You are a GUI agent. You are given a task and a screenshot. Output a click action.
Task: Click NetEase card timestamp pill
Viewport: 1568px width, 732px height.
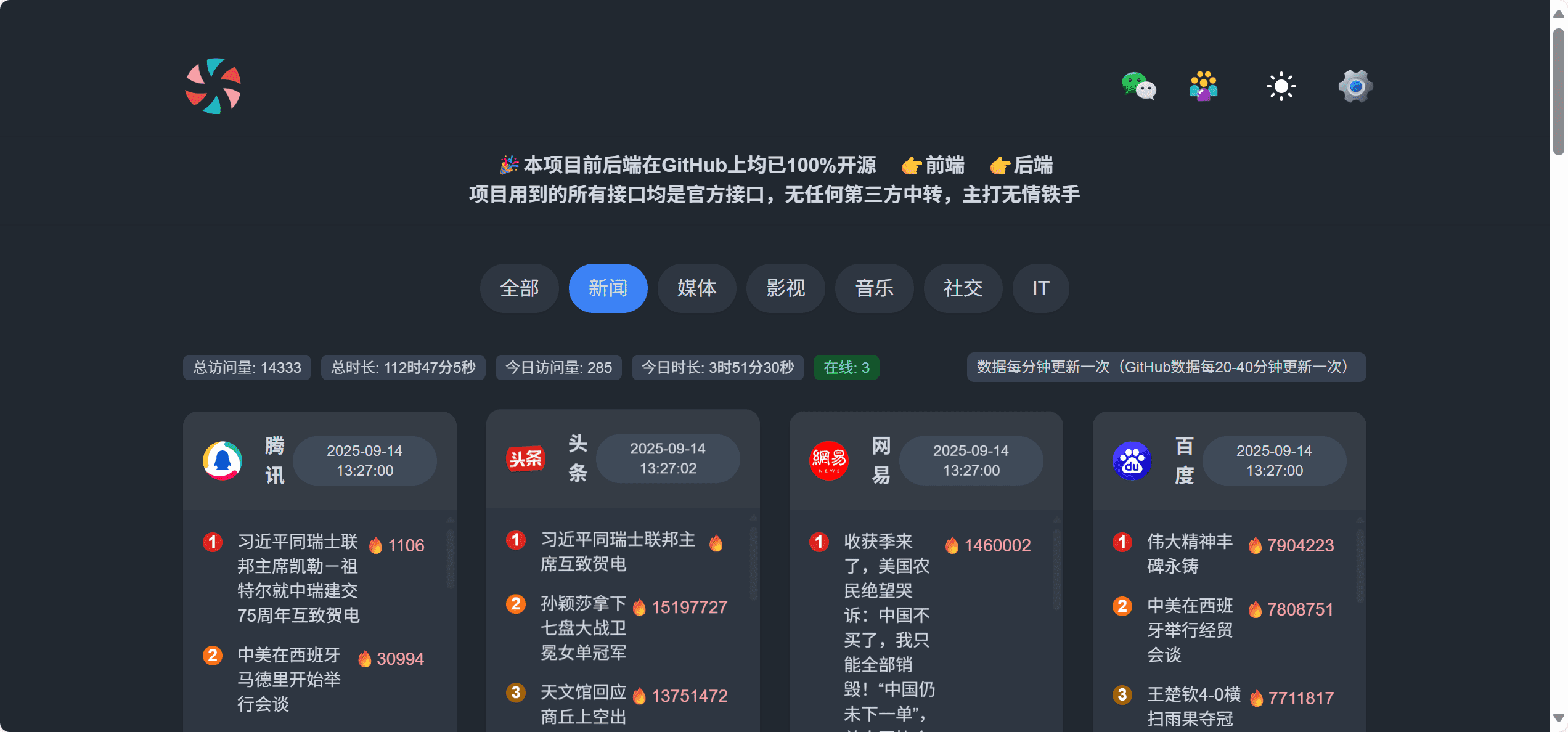(971, 460)
